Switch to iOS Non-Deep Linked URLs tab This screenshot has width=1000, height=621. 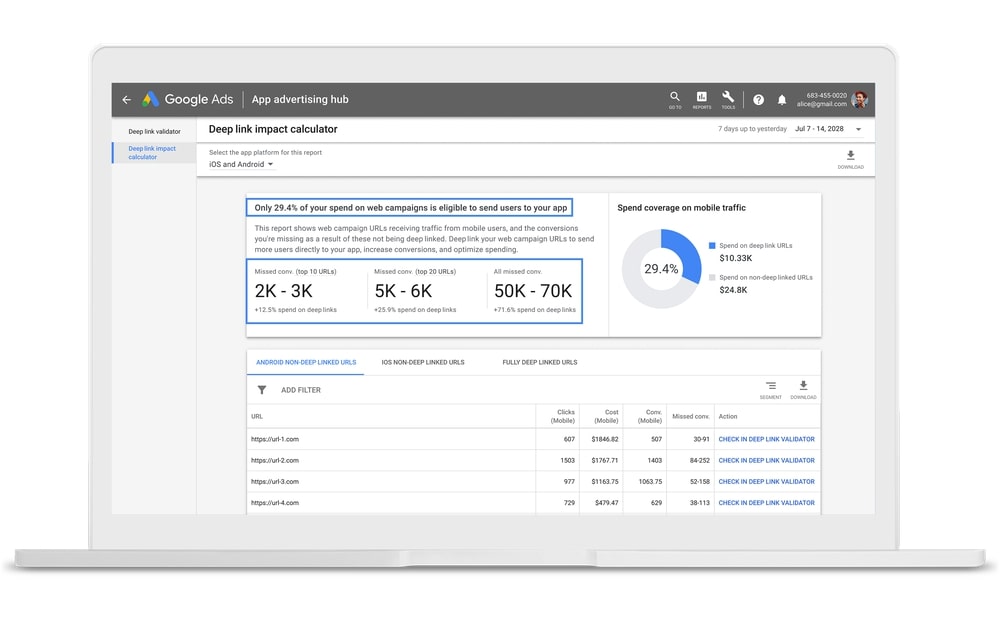[x=422, y=362]
